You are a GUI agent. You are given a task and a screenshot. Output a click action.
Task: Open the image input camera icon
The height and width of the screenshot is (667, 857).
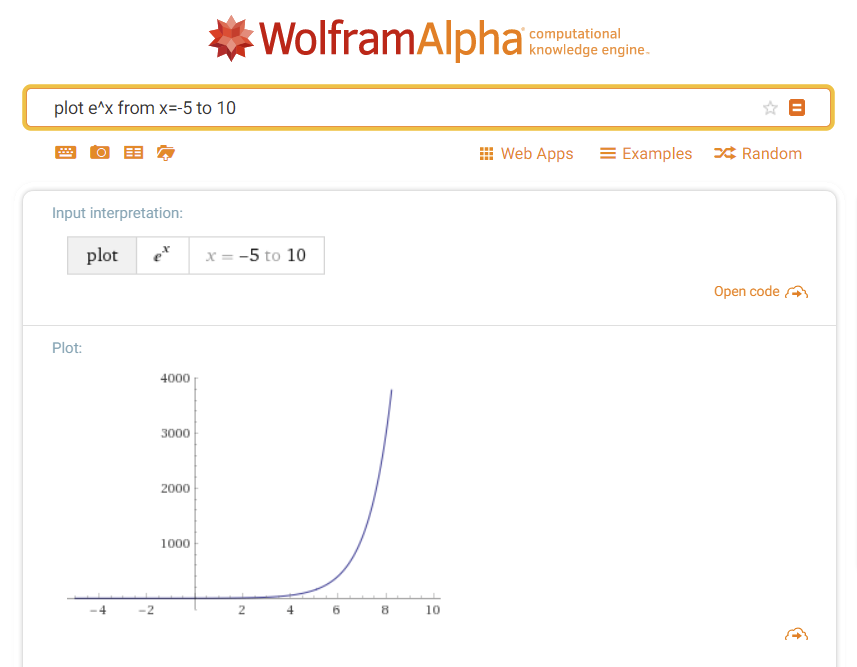tap(99, 153)
